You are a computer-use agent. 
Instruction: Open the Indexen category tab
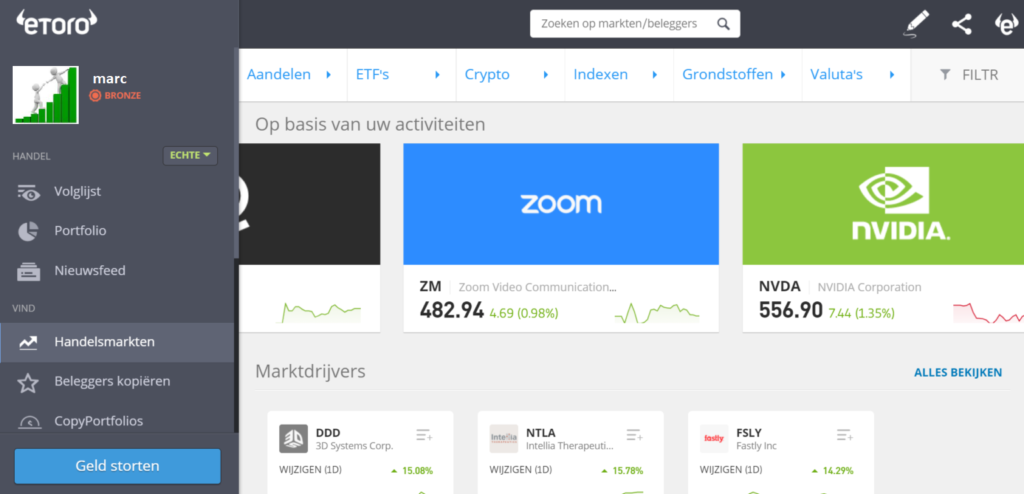pyautogui.click(x=600, y=75)
